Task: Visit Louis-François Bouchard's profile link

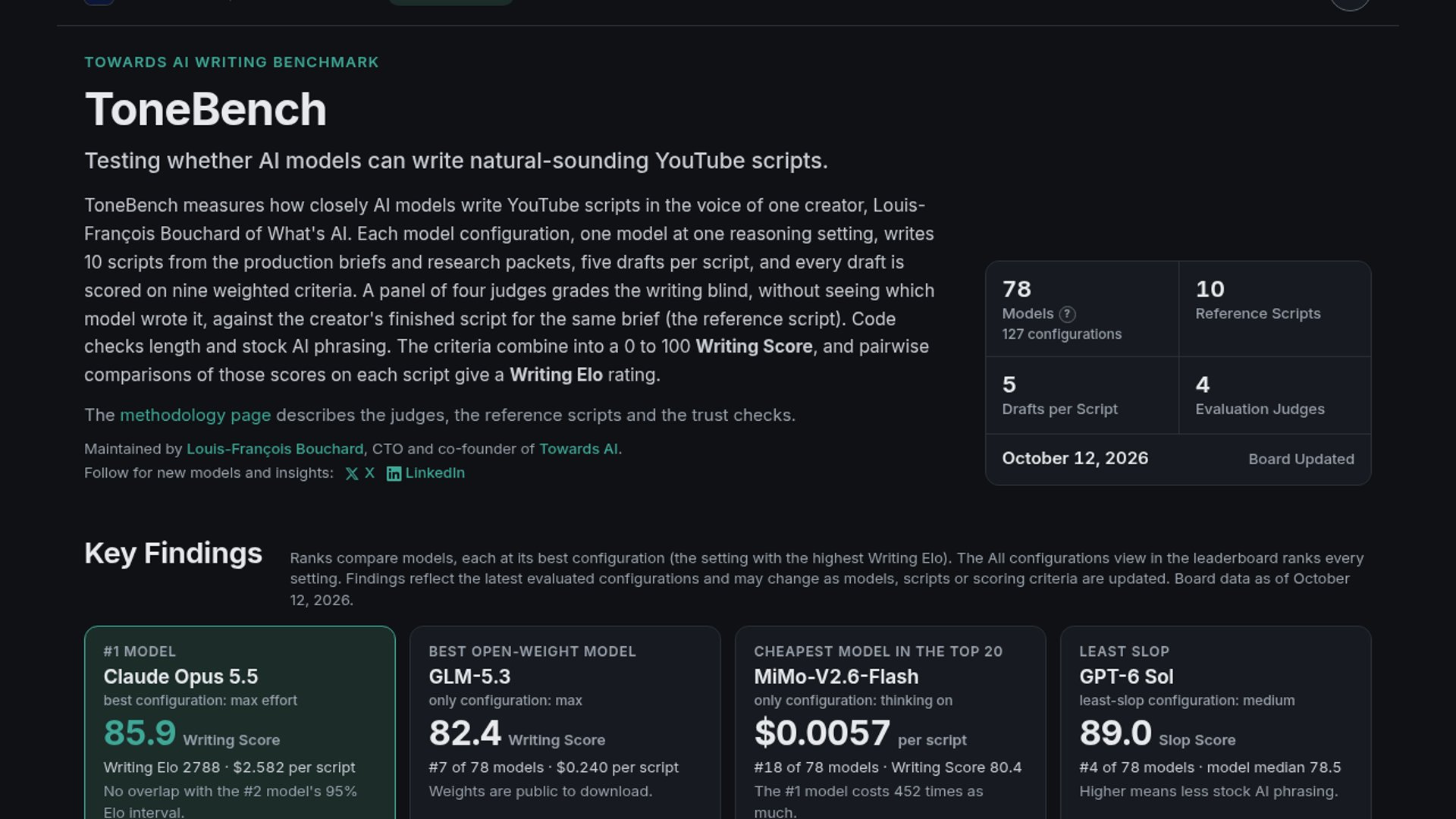Action: point(275,449)
